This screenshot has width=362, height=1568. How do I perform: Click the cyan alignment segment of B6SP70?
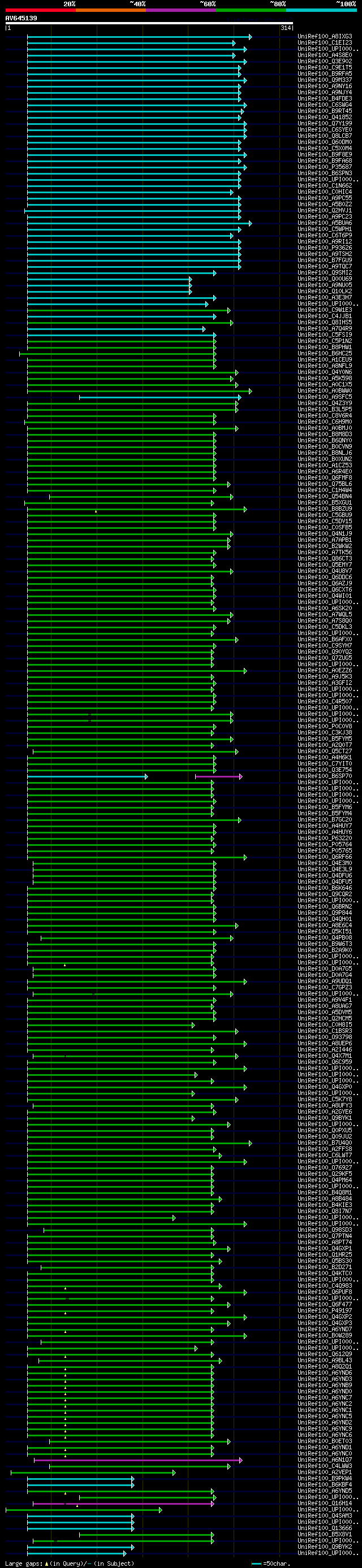87,776
